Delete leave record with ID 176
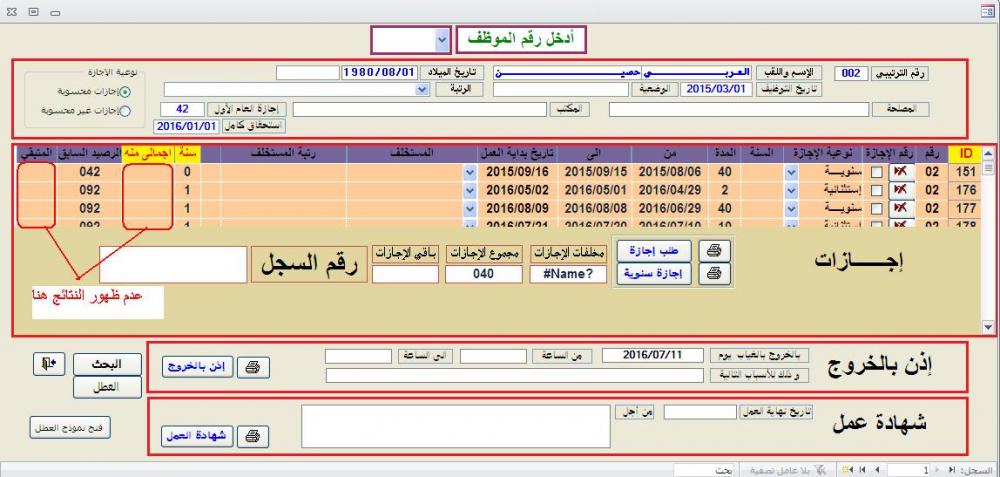Image resolution: width=1000 pixels, height=477 pixels. pos(901,190)
